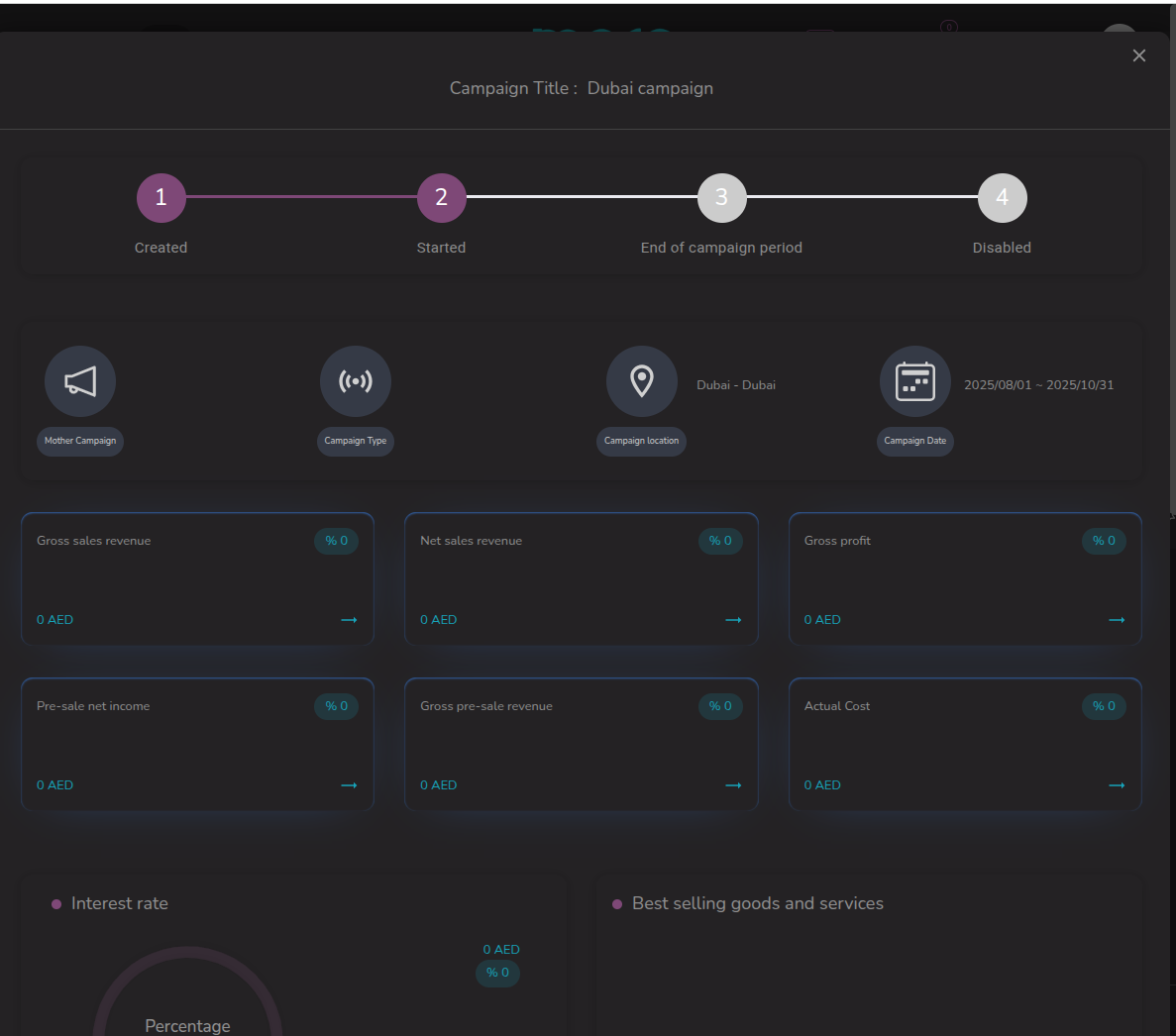Screen dimensions: 1176x1036
Task: Select step 2 Started in progress tracker
Action: point(442,198)
